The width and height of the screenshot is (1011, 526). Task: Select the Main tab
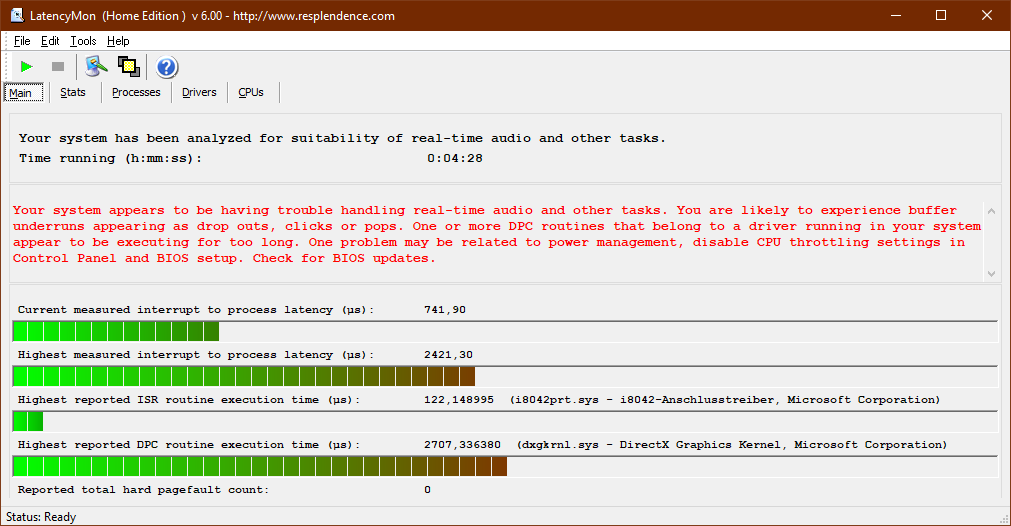(x=21, y=93)
